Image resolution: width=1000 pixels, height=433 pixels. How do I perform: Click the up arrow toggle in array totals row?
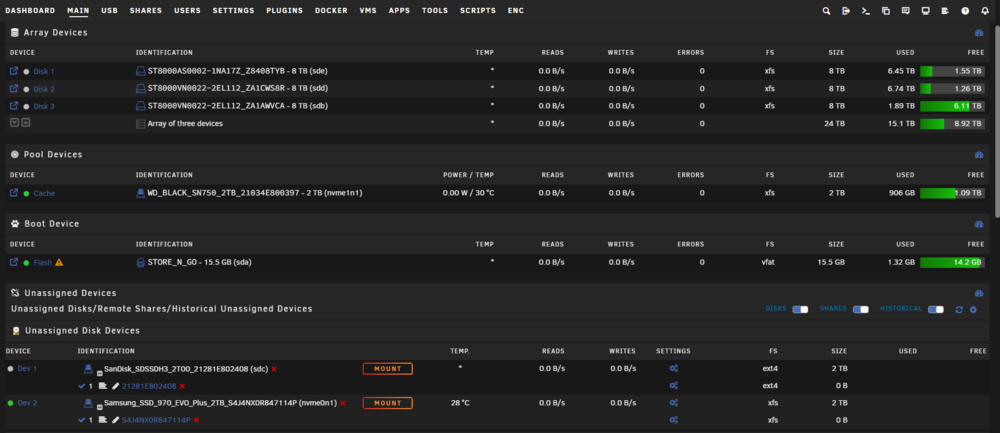point(26,123)
